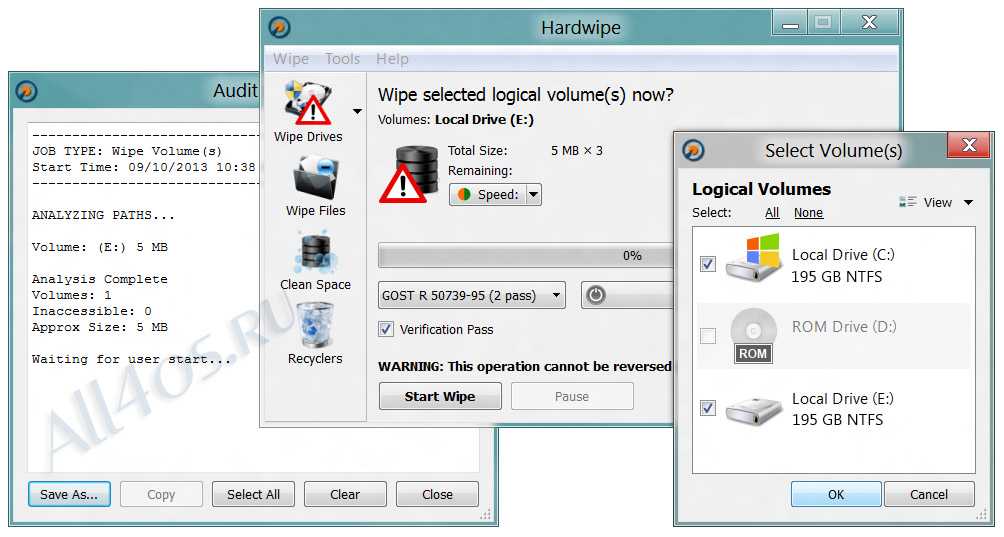Uncheck the Local Drive (E:) checkbox
Viewport: 1004px width, 537px height.
point(708,408)
